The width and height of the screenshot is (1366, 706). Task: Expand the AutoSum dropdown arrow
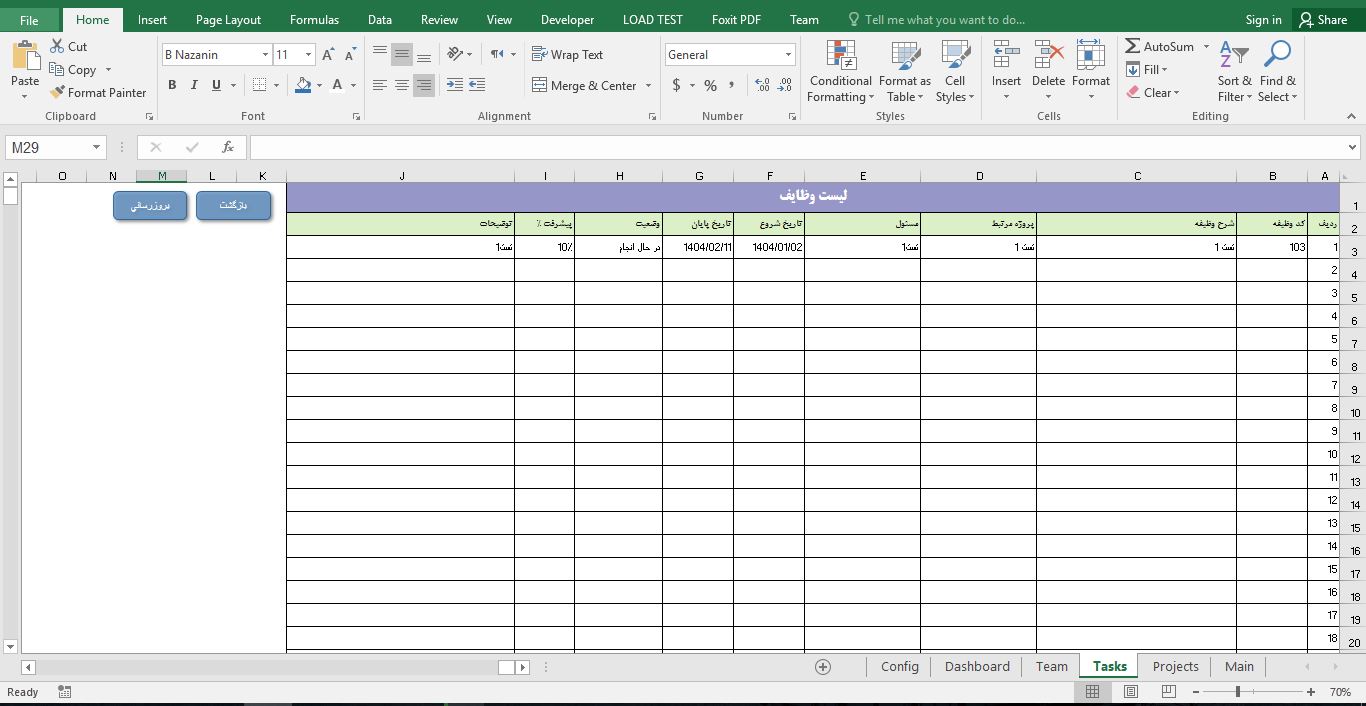click(x=1206, y=47)
